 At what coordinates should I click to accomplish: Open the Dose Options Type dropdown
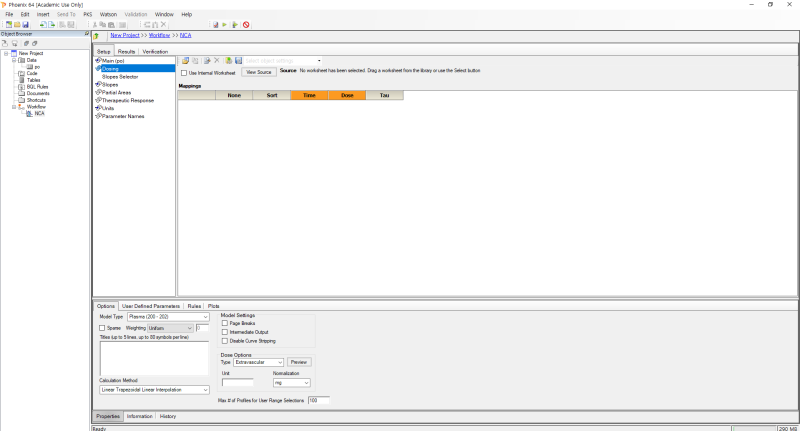click(280, 362)
